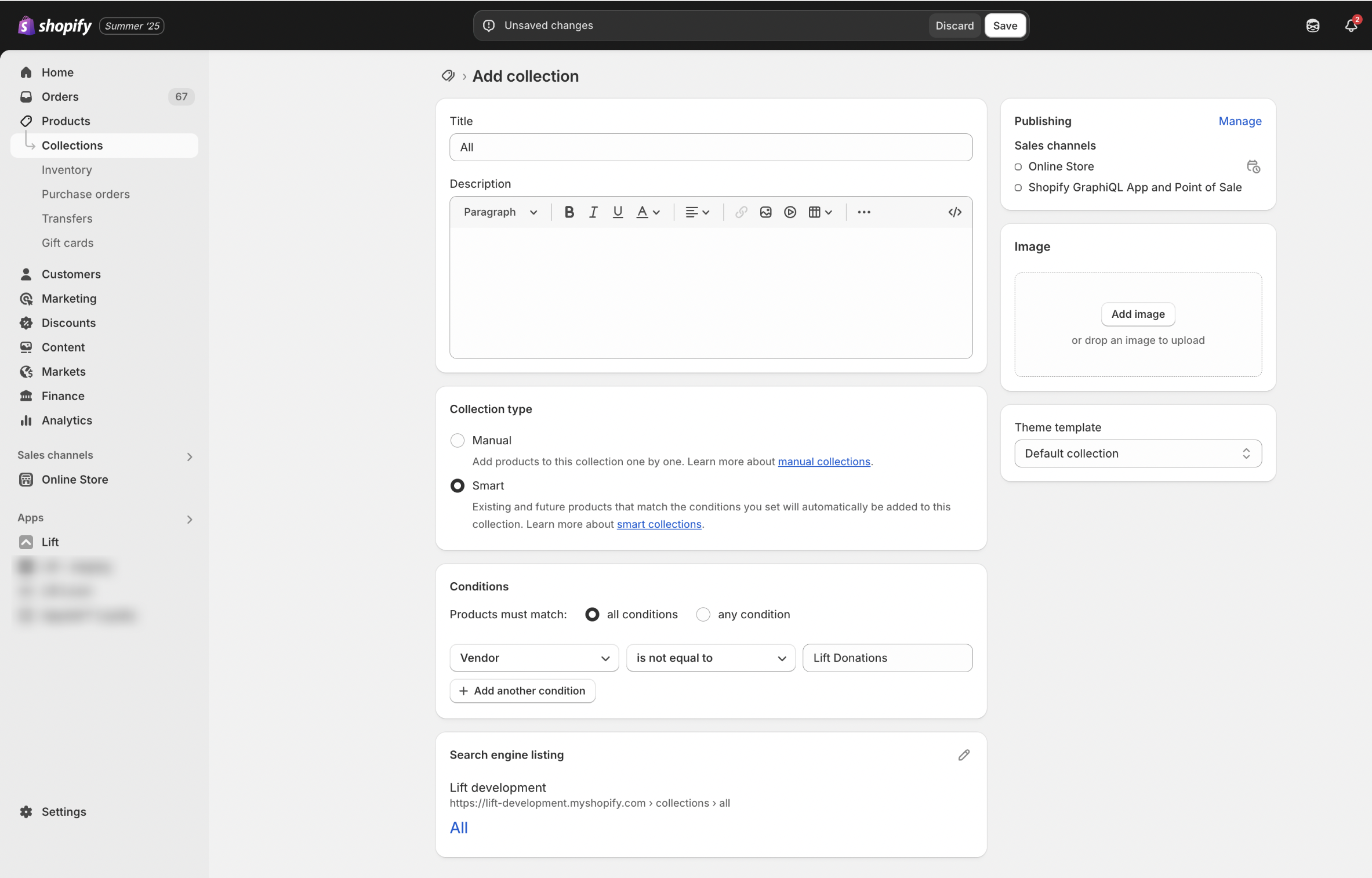Open notifications bell in top bar
This screenshot has height=878, width=1372.
tap(1351, 26)
